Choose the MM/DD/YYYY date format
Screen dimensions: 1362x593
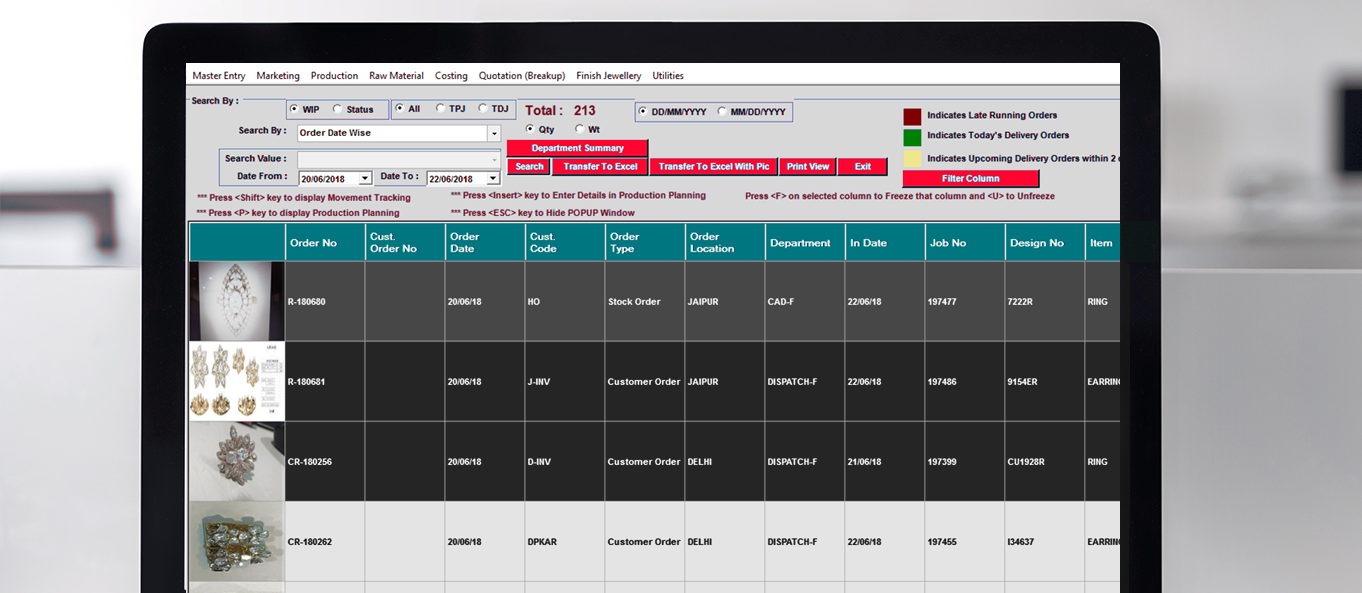723,112
